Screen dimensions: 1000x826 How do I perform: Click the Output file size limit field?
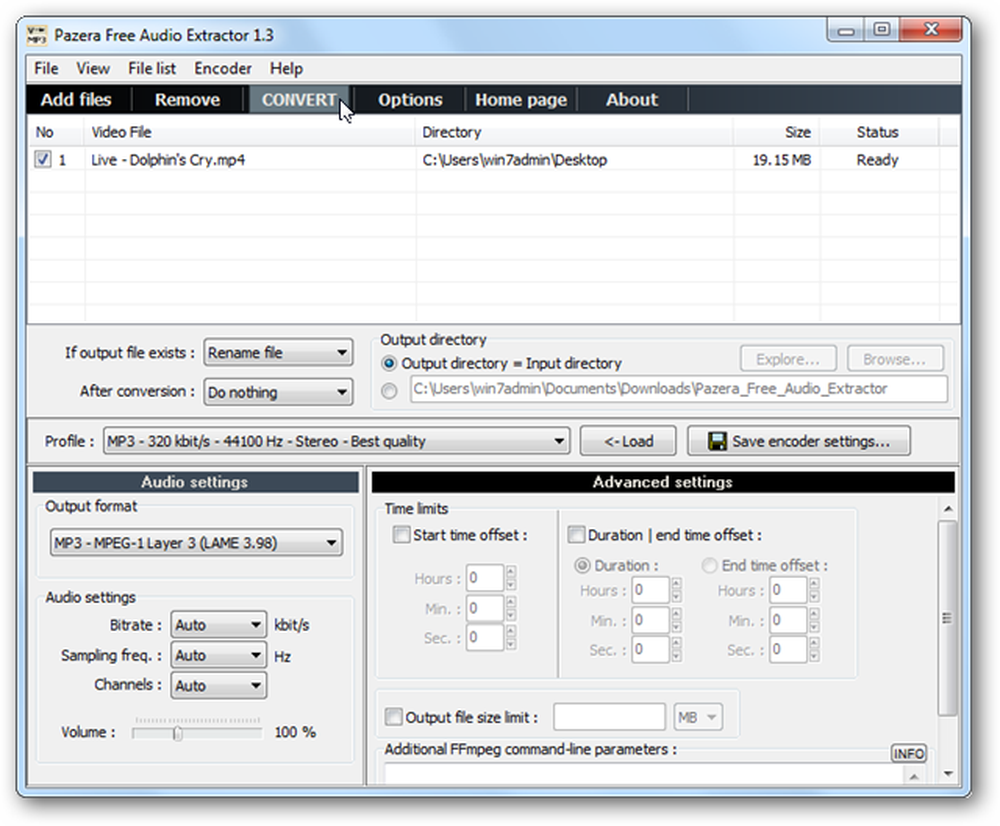click(609, 718)
